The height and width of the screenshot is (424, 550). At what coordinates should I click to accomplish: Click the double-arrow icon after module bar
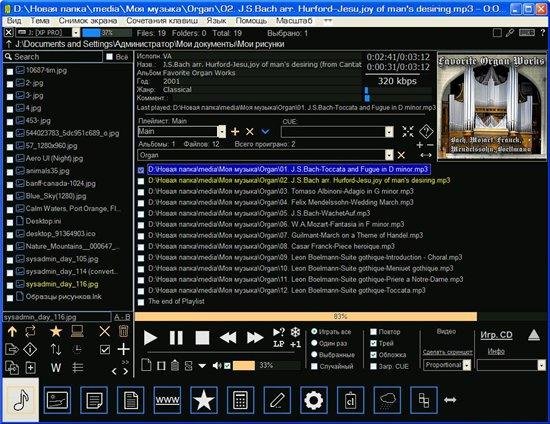point(450,400)
